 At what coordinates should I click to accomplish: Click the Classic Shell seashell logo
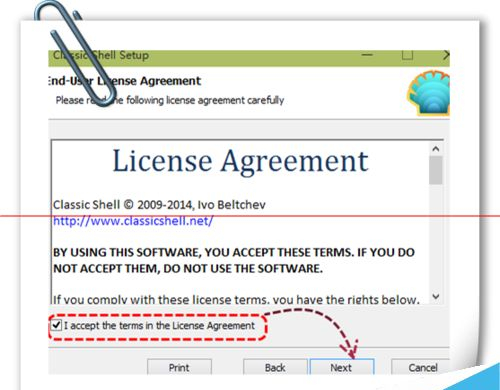(429, 93)
